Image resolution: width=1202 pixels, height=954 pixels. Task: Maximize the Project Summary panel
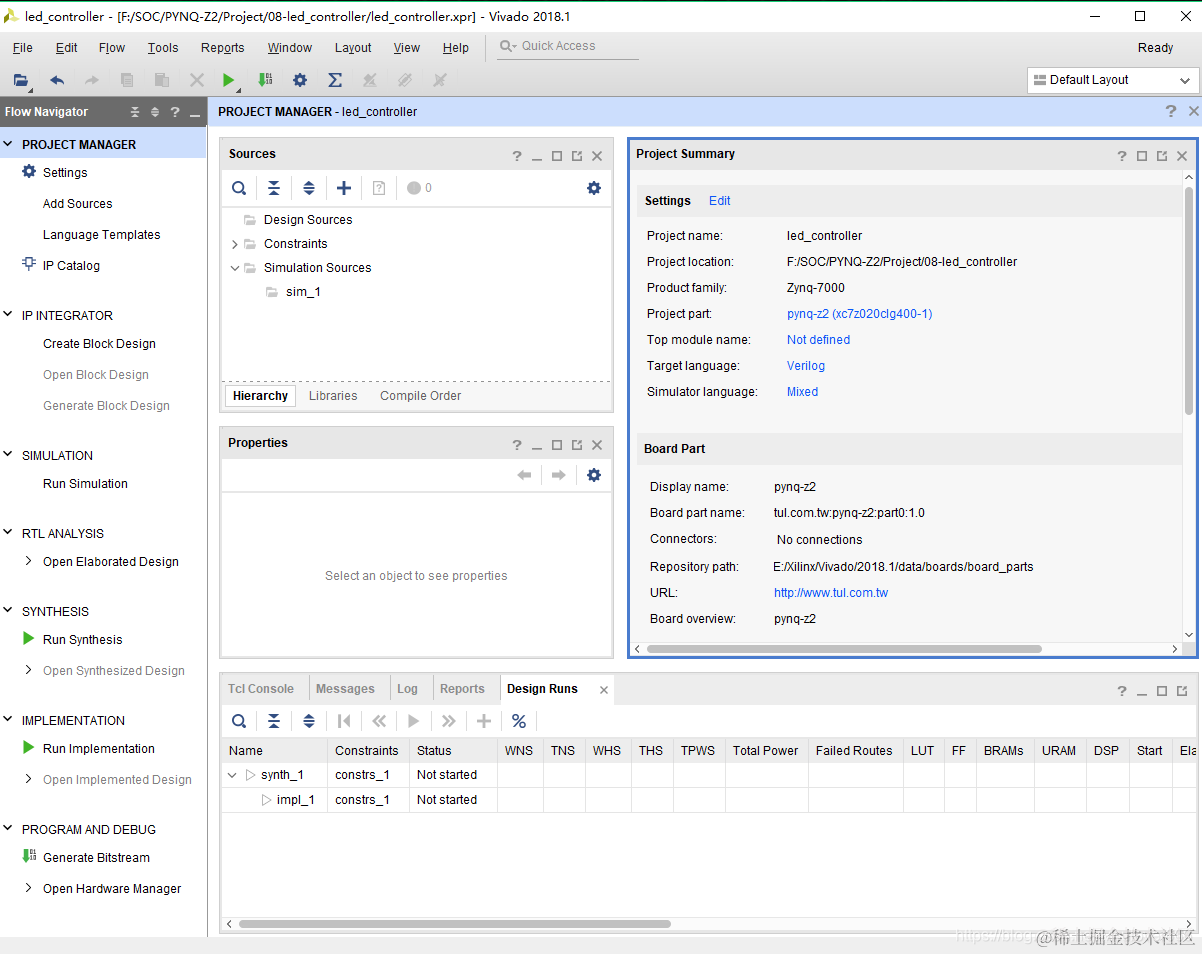pyautogui.click(x=1142, y=156)
